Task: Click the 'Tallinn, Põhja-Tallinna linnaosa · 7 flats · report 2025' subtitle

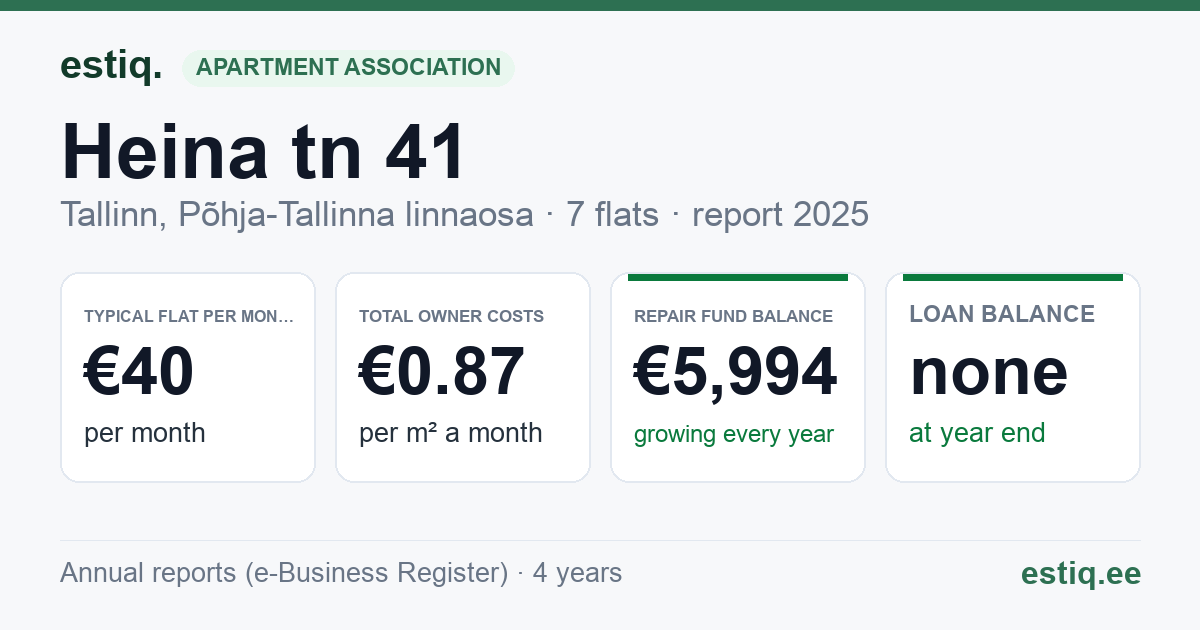Action: click(464, 214)
